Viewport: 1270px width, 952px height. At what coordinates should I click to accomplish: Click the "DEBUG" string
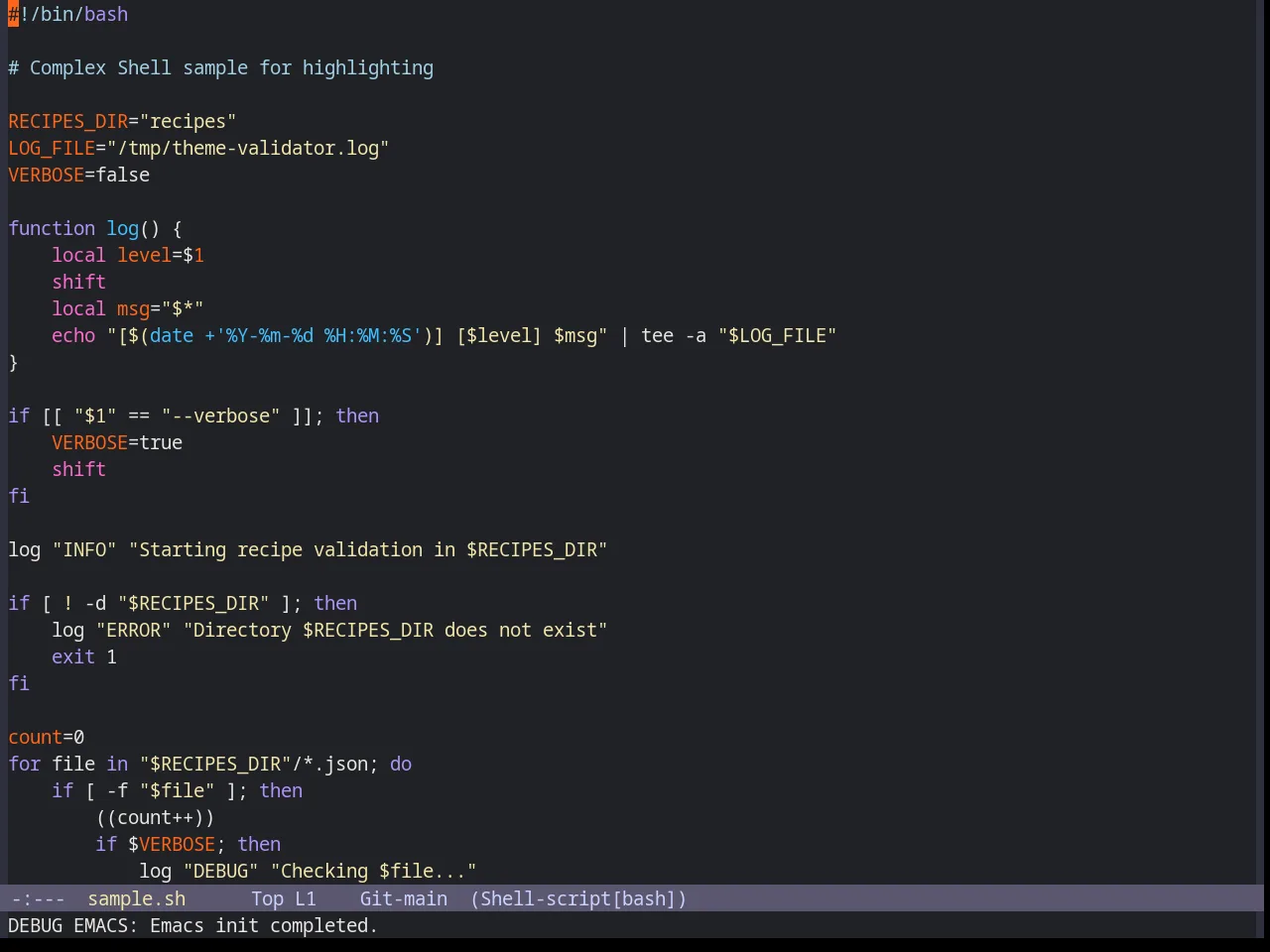[220, 872]
